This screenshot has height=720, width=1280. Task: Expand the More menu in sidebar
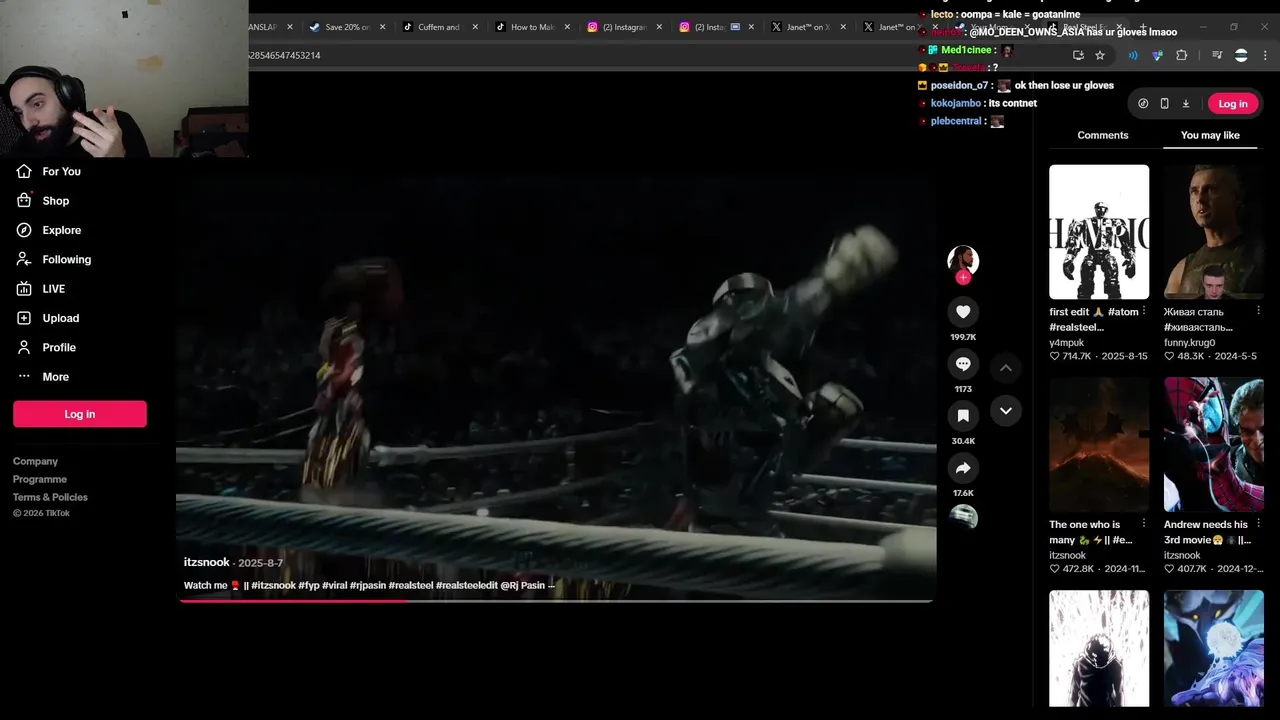(x=42, y=377)
